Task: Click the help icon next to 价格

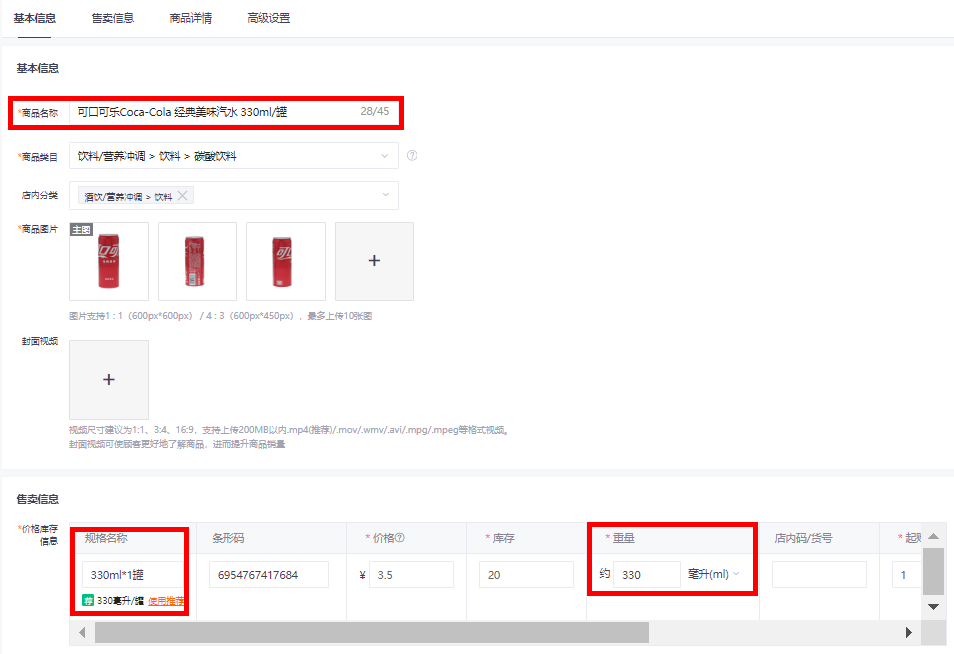Action: pos(400,538)
